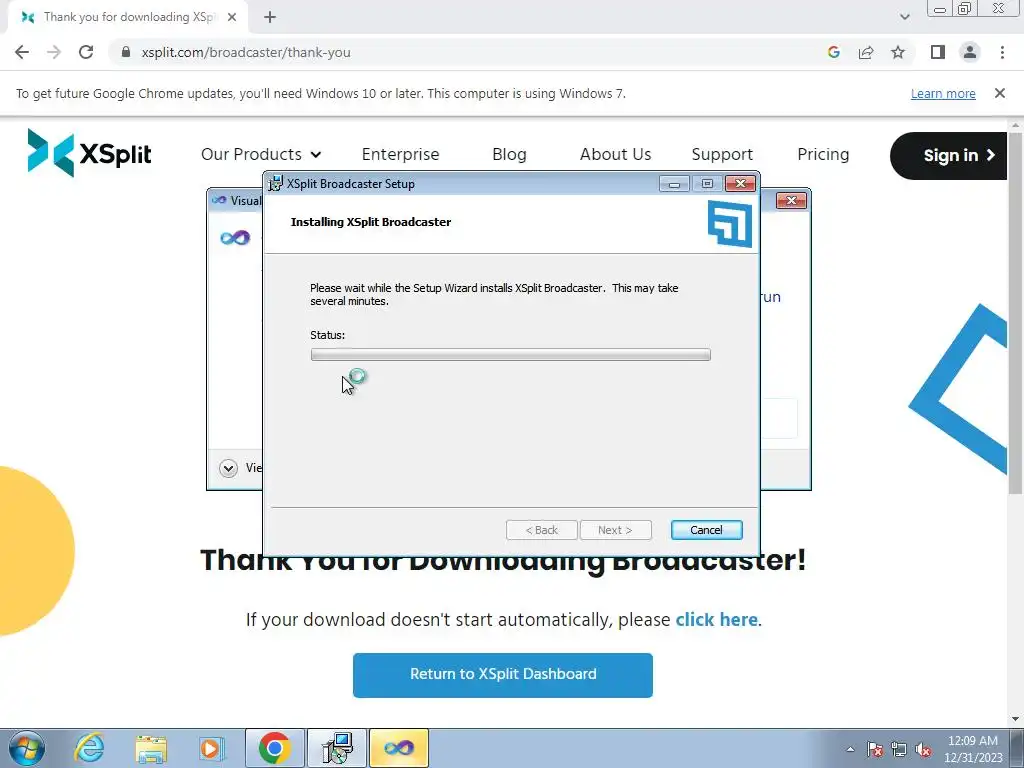Click the installation status progress bar

[x=511, y=355]
